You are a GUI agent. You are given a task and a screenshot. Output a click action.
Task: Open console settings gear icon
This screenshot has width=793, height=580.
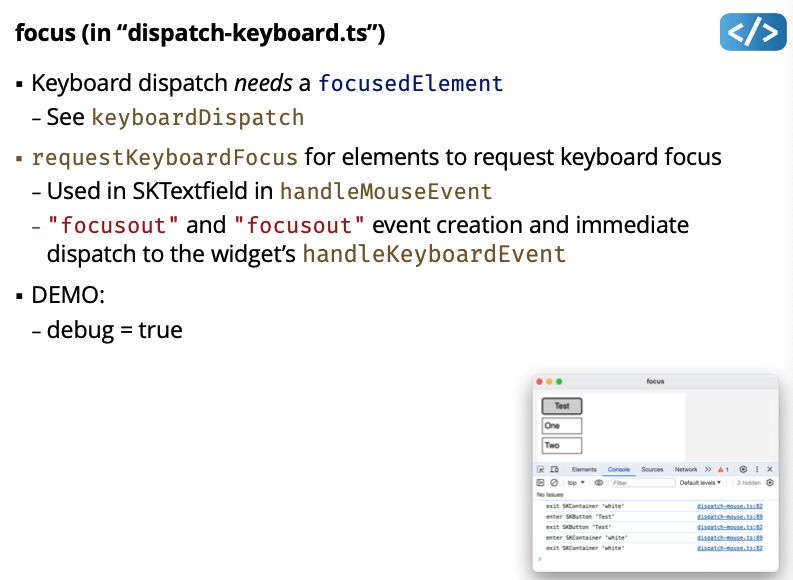pyautogui.click(x=770, y=482)
